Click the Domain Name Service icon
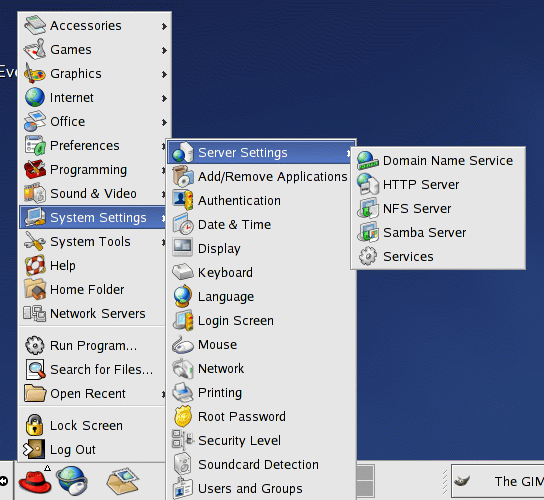This screenshot has height=500, width=544. coord(367,161)
